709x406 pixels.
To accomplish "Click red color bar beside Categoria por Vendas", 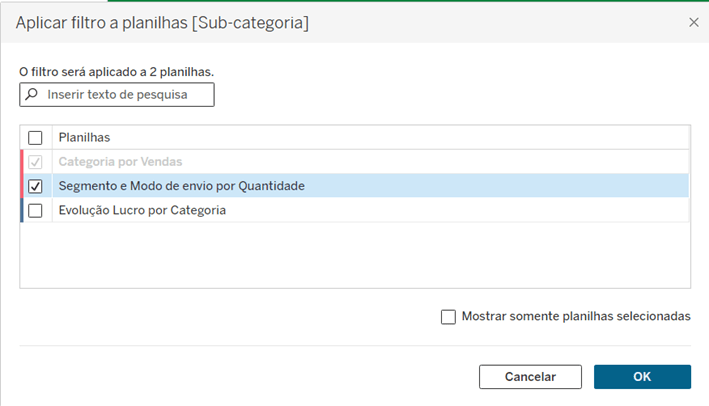I will pyautogui.click(x=22, y=162).
